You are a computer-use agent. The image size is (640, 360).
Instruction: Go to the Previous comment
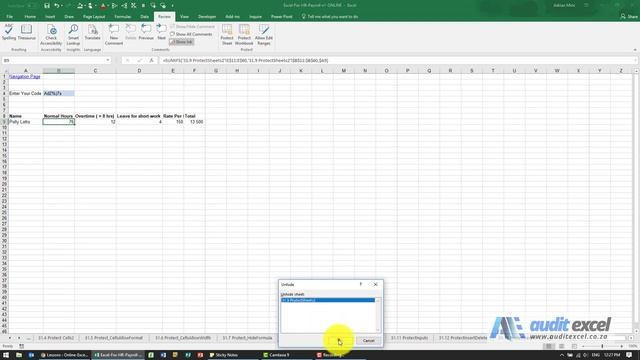point(146,32)
